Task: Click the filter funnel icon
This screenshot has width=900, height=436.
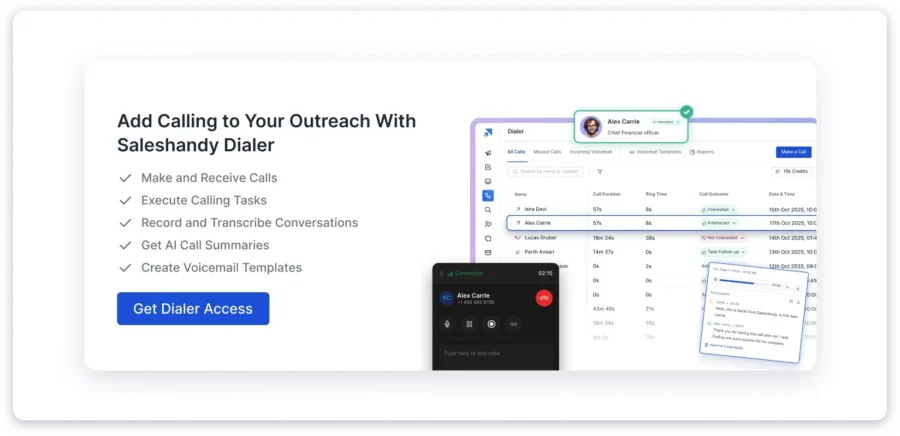Action: pos(599,172)
